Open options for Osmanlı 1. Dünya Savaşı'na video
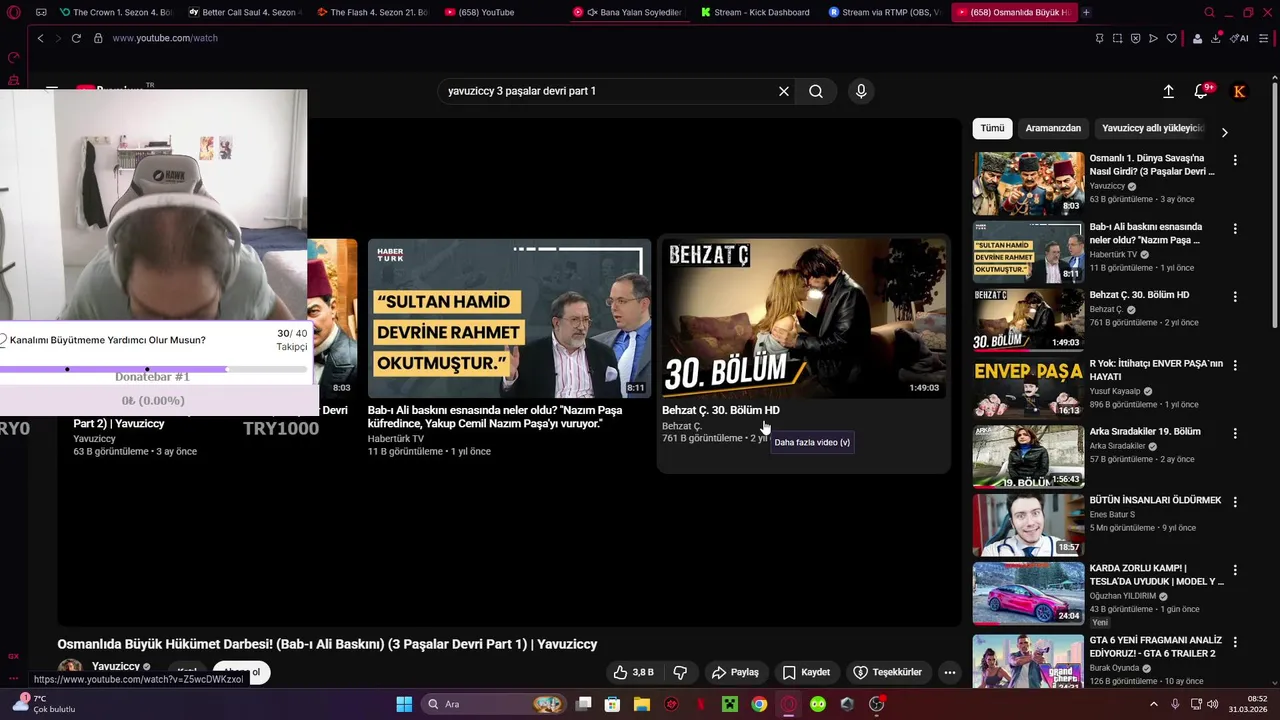The image size is (1280, 720). [1235, 160]
